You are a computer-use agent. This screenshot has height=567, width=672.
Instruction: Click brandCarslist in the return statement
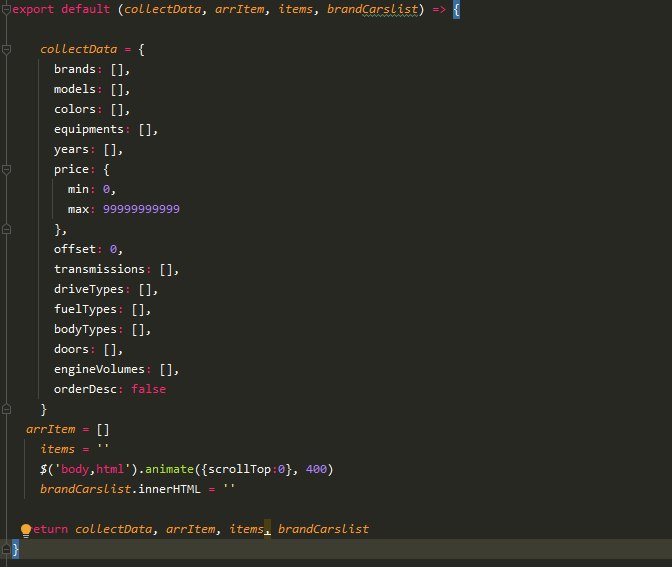click(323, 529)
